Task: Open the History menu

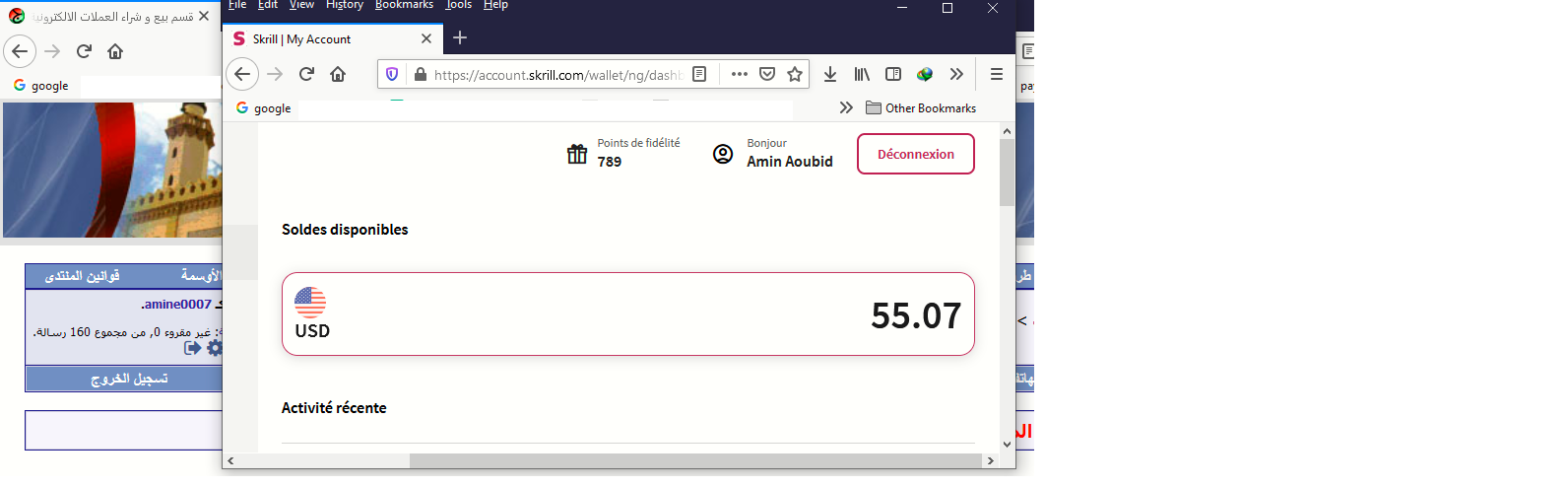Action: [x=345, y=5]
